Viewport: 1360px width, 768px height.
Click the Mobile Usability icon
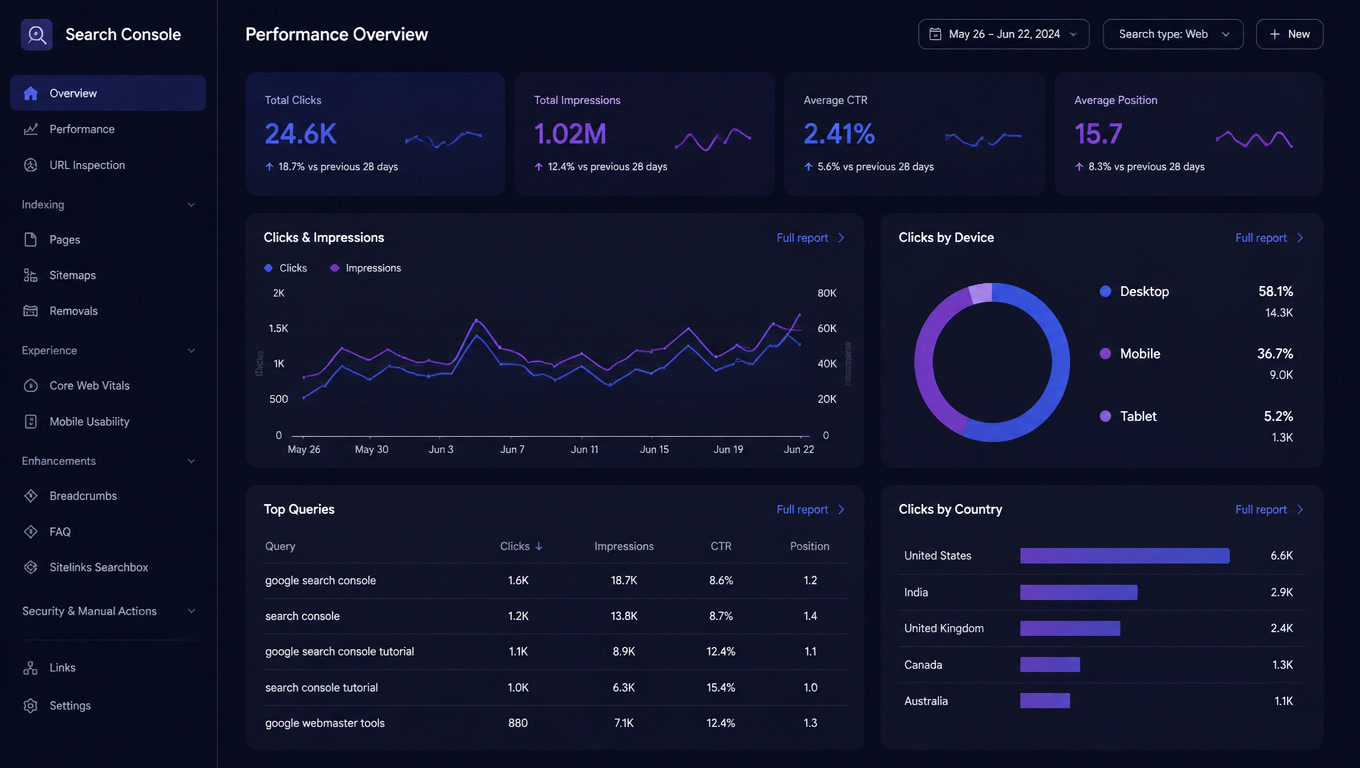click(31, 422)
